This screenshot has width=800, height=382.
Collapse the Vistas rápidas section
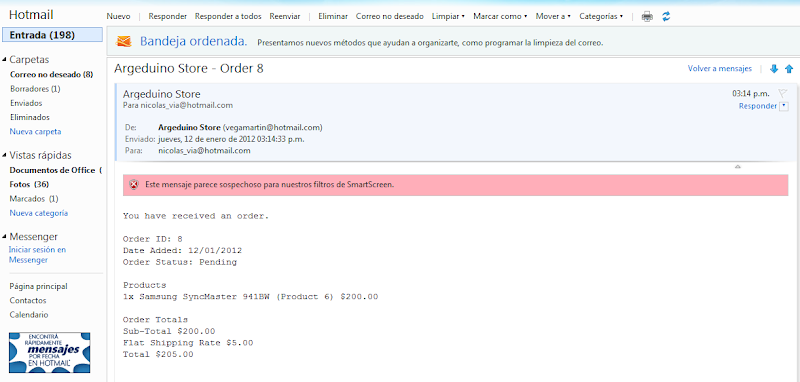click(5, 155)
